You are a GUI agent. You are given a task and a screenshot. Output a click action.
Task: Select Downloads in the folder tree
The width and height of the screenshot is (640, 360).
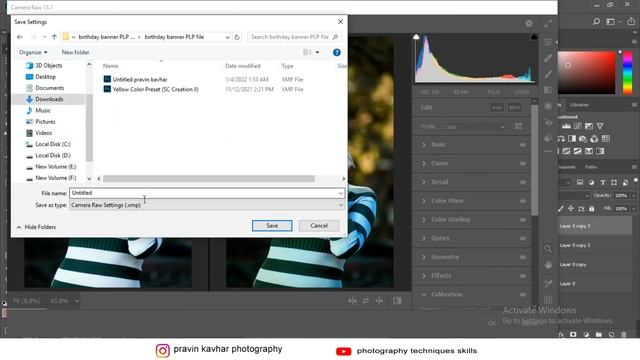pos(49,99)
